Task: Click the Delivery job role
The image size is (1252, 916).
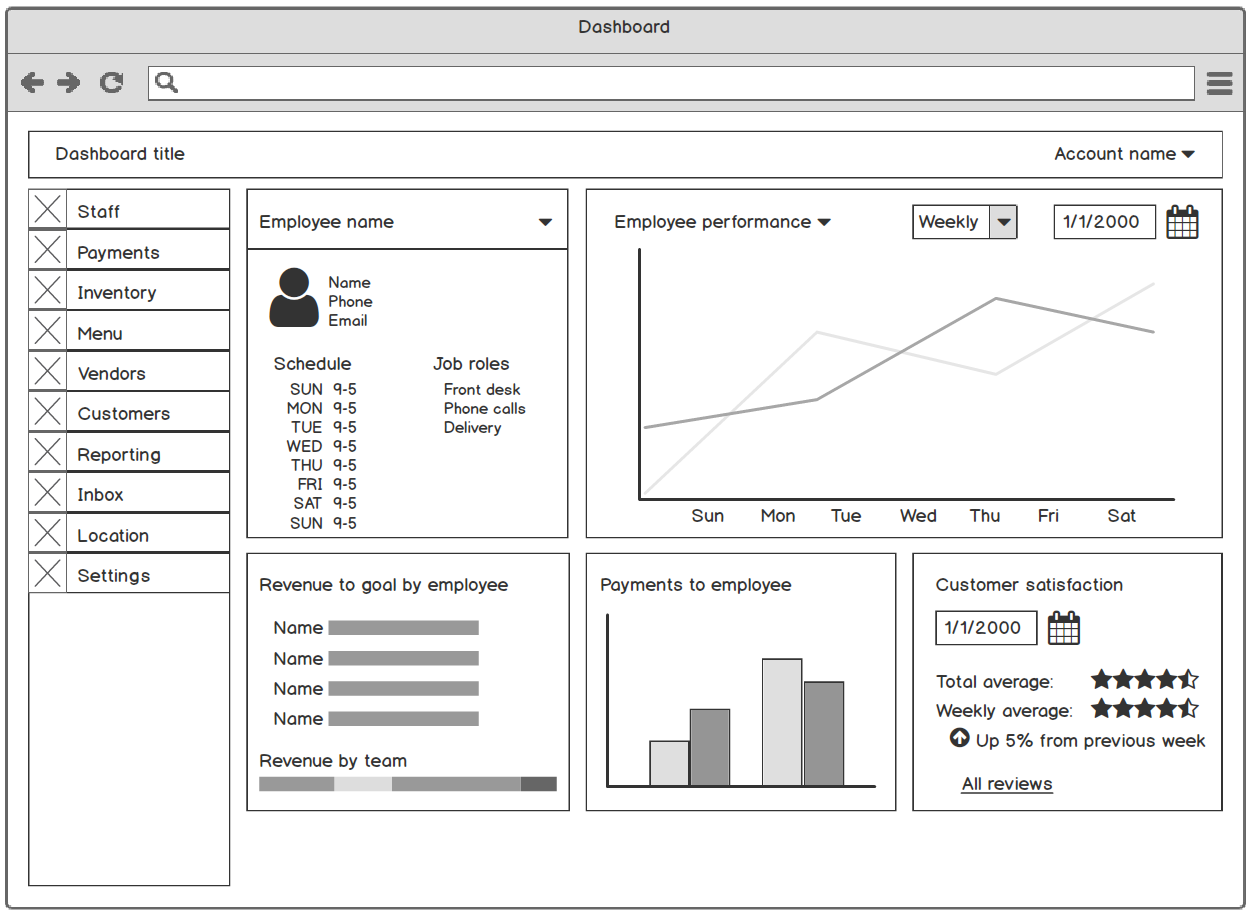Action: coord(472,428)
